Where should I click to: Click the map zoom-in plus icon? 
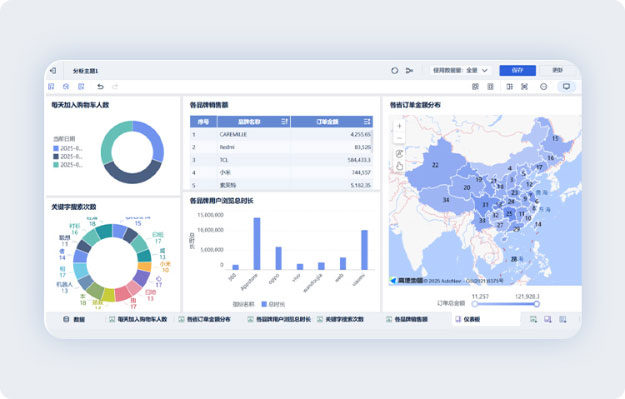(399, 126)
